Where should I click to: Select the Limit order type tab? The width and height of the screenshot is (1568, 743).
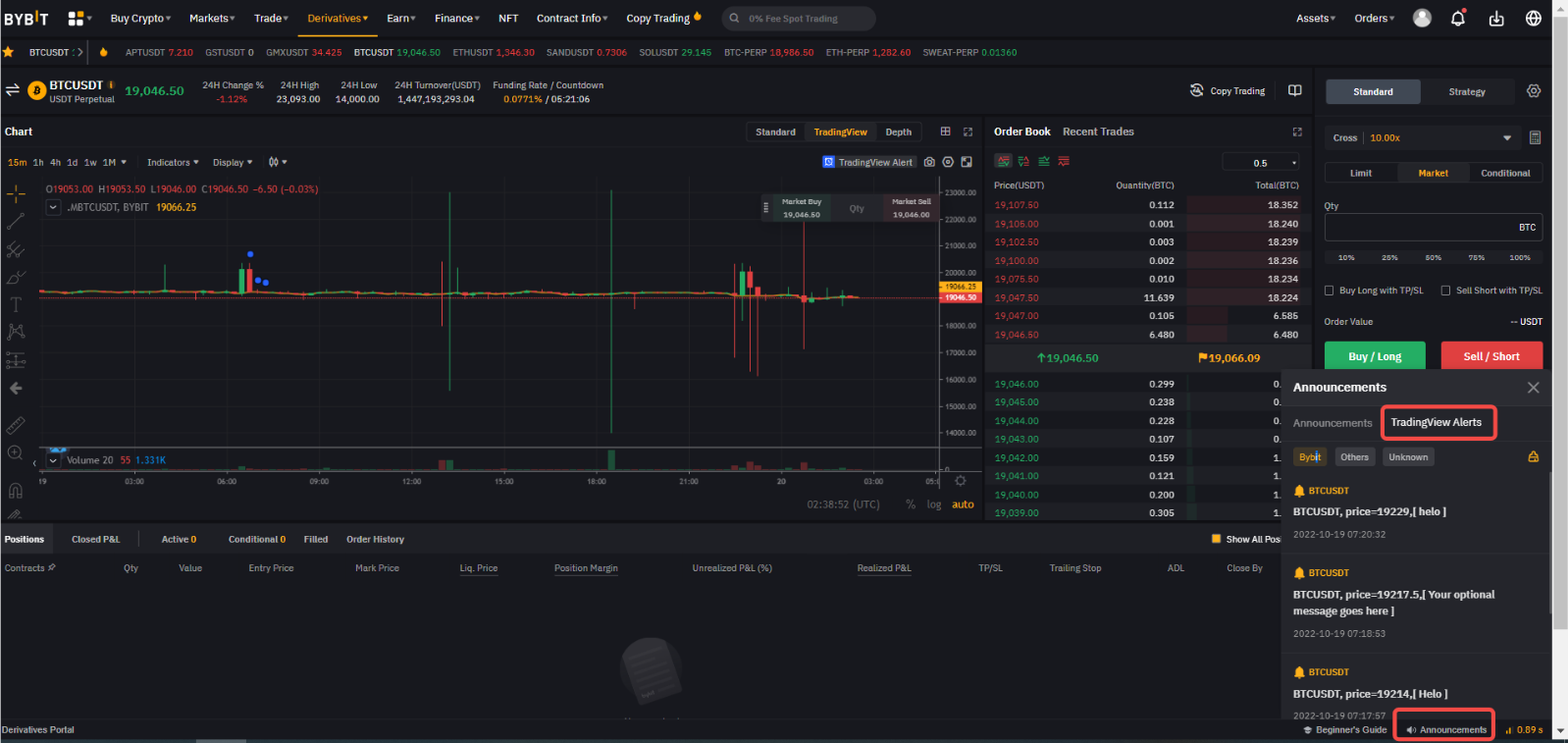tap(1361, 173)
